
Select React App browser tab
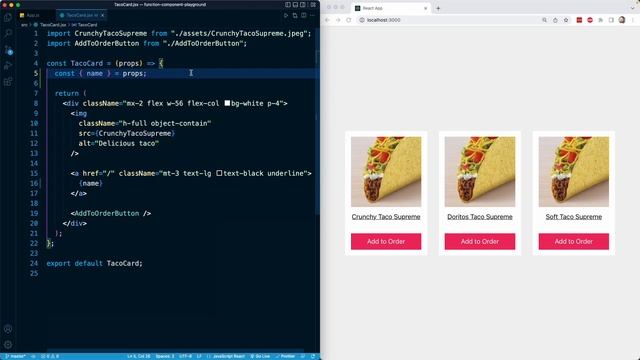tap(390, 8)
